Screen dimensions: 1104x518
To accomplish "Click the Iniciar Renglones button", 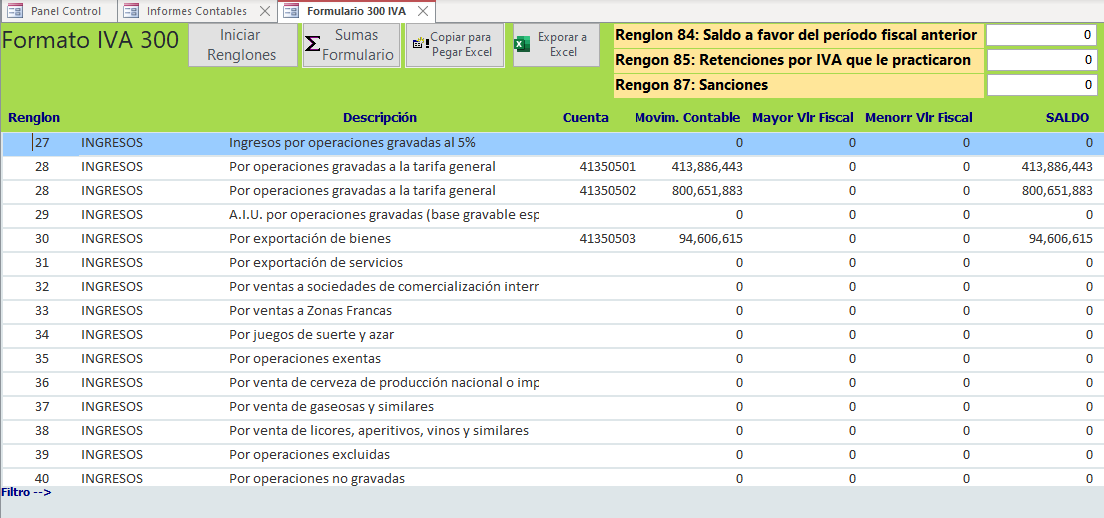I will [243, 45].
